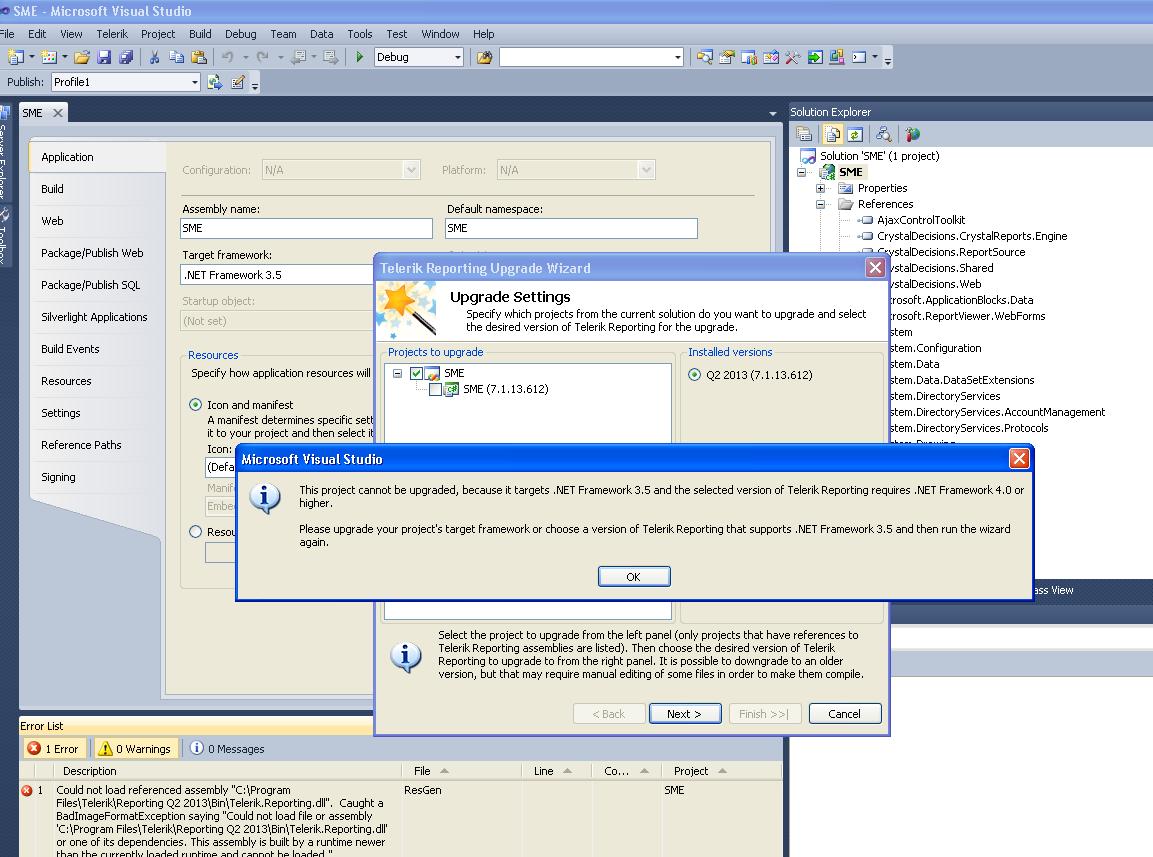Select the Q2 2013 (7.1.13.612) radio button
Screen dimensions: 1153x857
tap(694, 374)
